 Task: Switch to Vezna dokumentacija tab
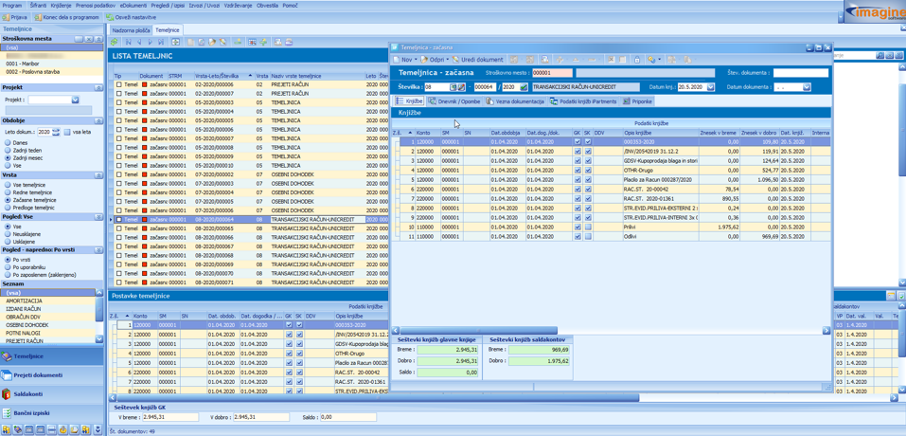coord(516,100)
